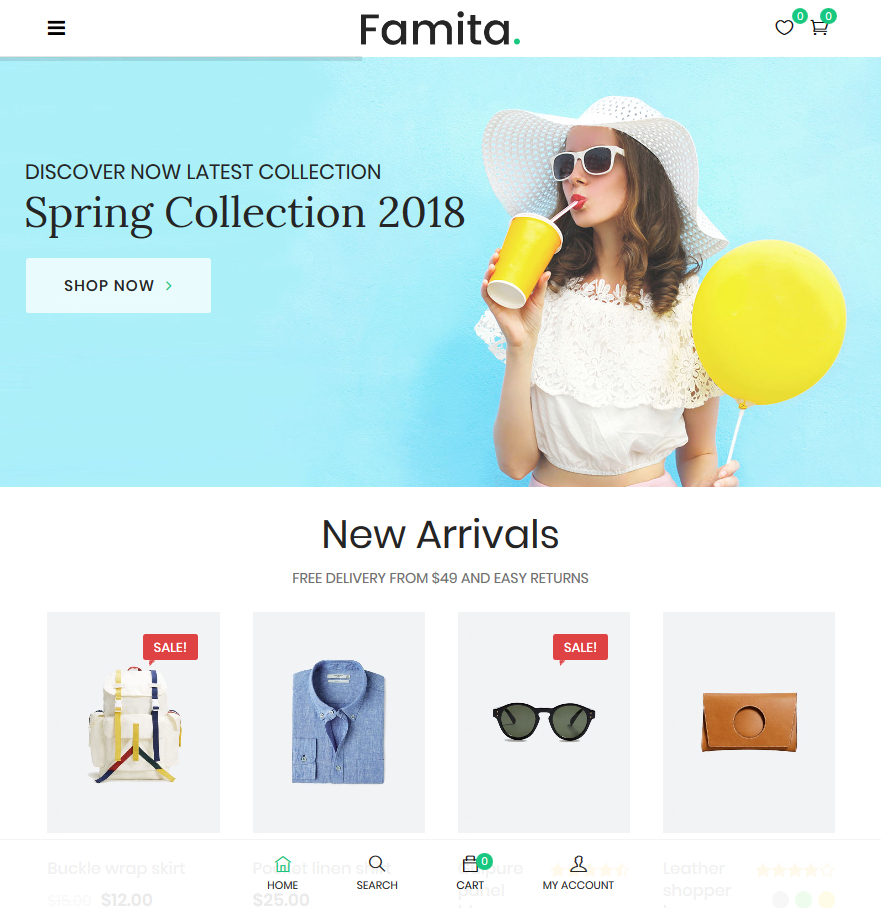
Task: Click the Shop Now button
Action: [118, 285]
